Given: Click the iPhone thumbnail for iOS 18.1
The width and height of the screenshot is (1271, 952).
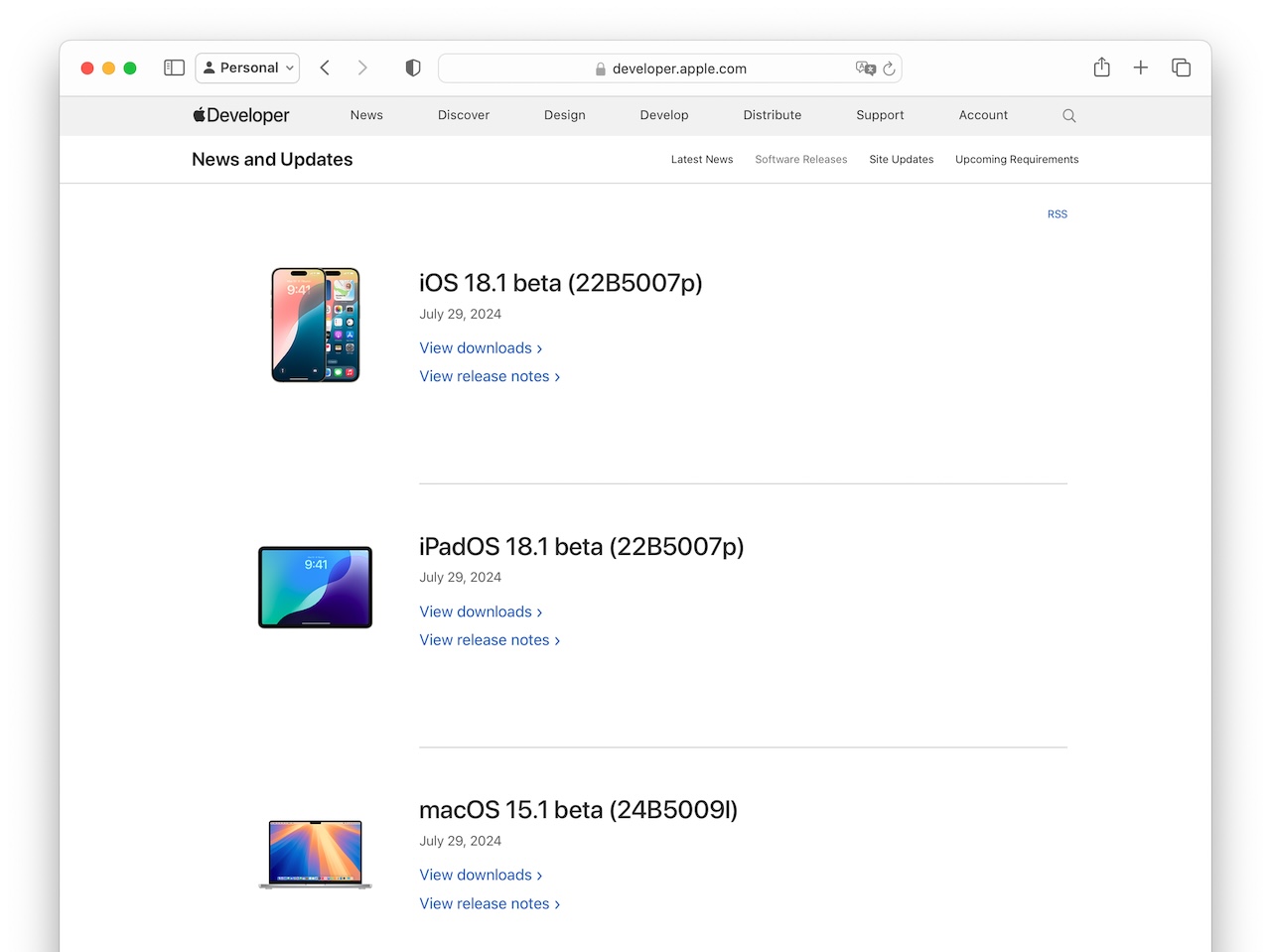Looking at the screenshot, I should [x=316, y=325].
